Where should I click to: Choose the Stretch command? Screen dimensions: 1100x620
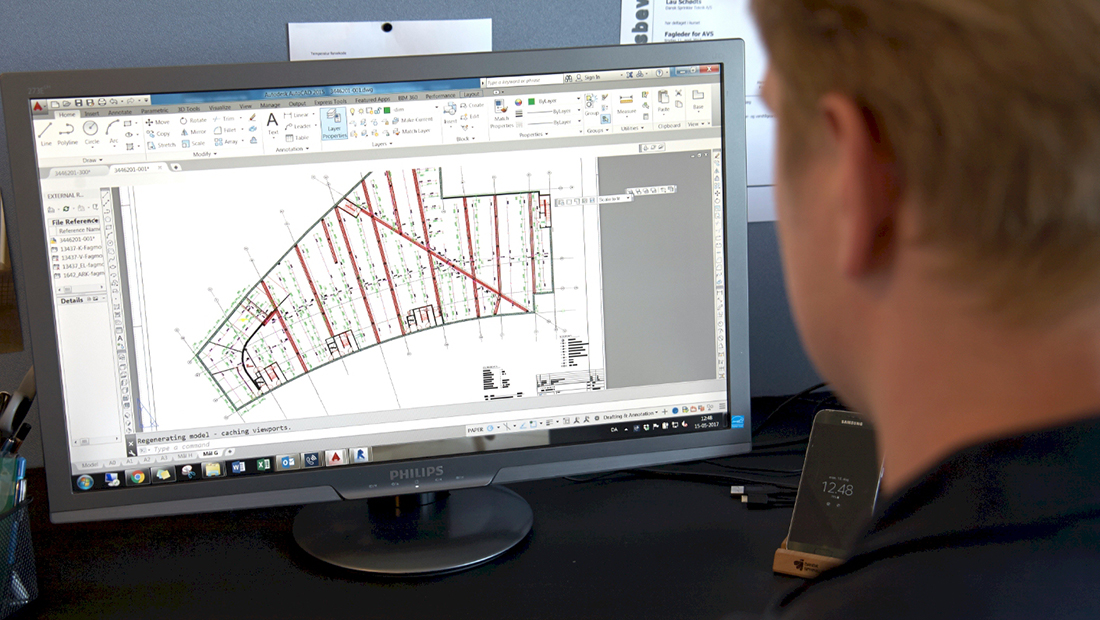tap(161, 145)
